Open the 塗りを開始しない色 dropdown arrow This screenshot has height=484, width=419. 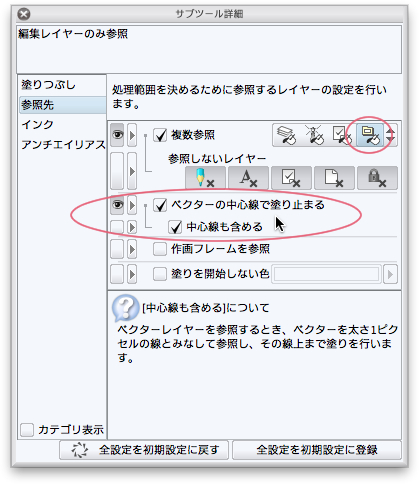click(390, 274)
